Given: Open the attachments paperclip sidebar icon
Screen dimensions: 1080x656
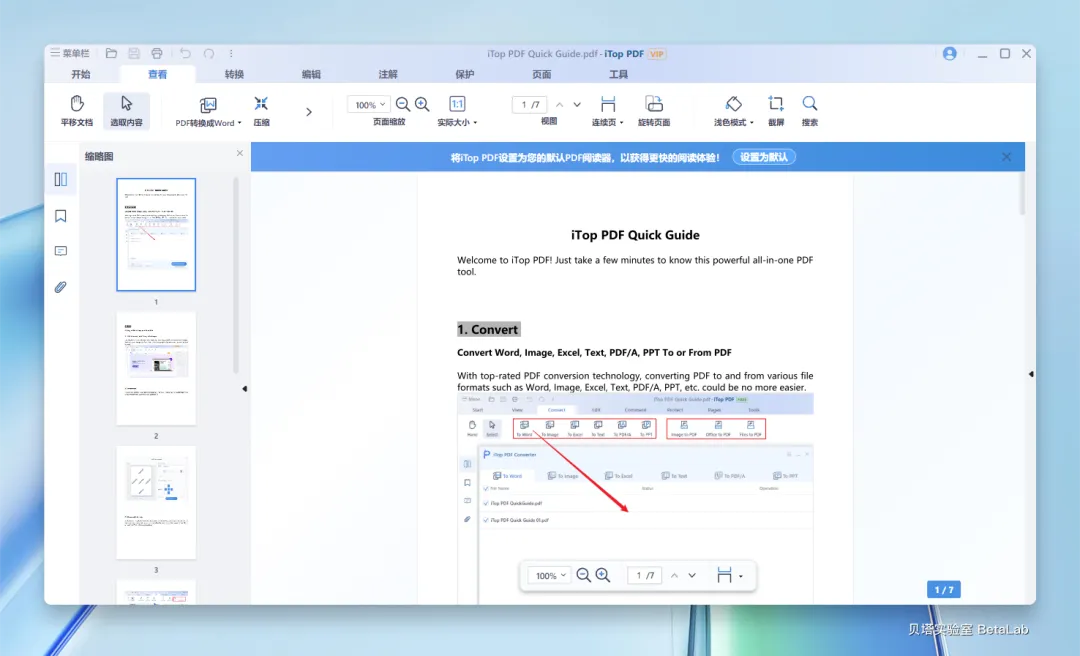Looking at the screenshot, I should pos(61,287).
